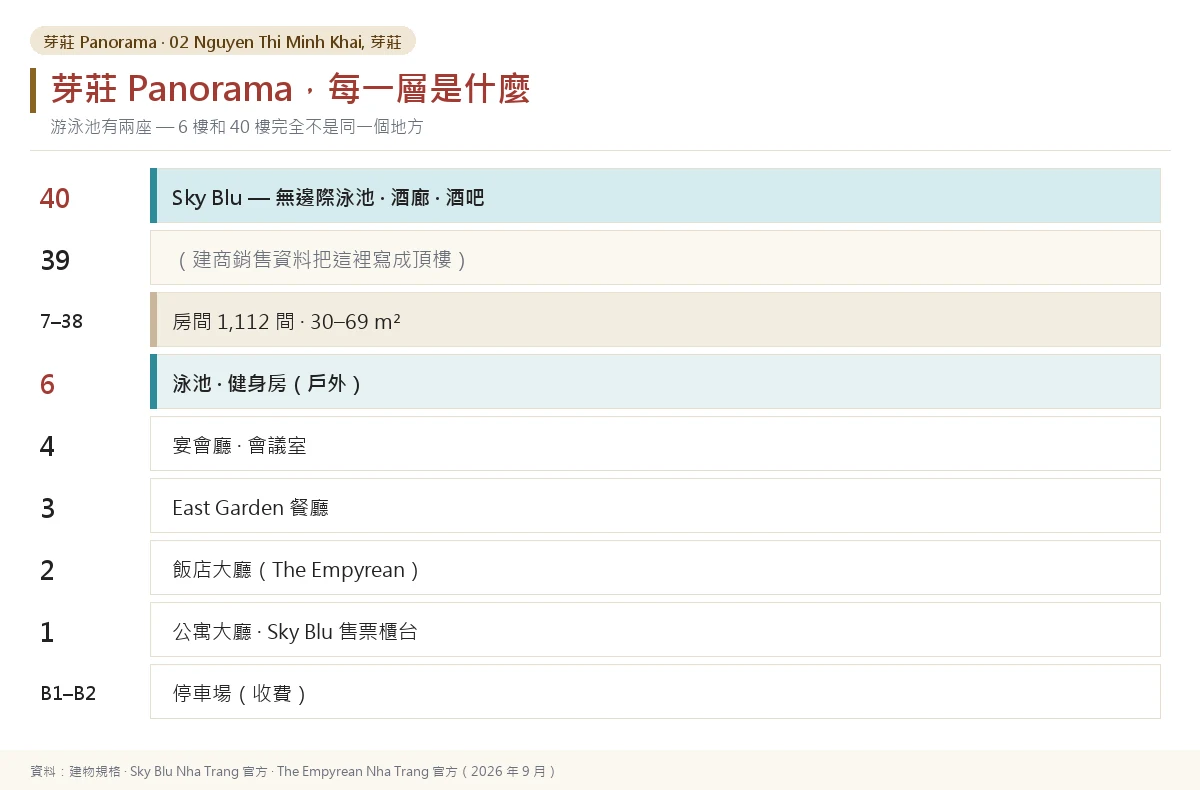
Task: Select the floor 6 泳池 · 健身房 row
Action: (x=655, y=382)
